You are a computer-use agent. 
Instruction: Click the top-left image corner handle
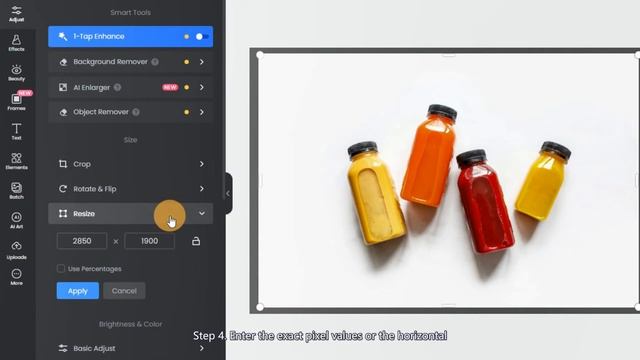coord(260,55)
